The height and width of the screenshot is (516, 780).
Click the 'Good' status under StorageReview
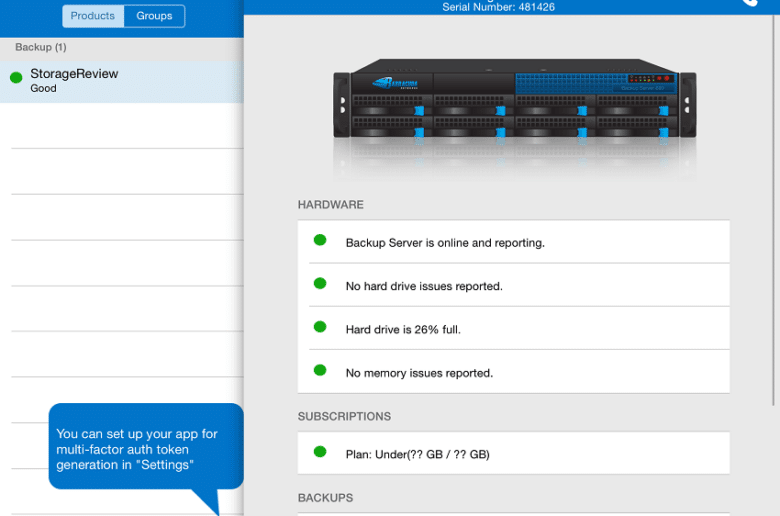43,89
